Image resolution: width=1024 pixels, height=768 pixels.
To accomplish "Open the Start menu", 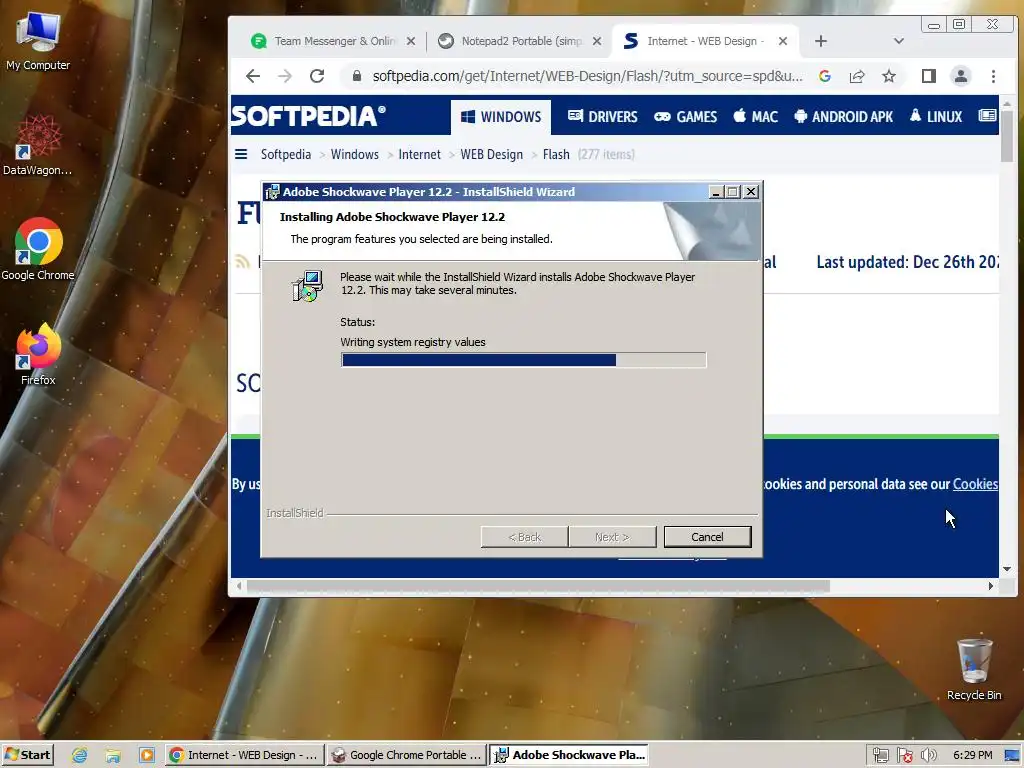I will 28,755.
